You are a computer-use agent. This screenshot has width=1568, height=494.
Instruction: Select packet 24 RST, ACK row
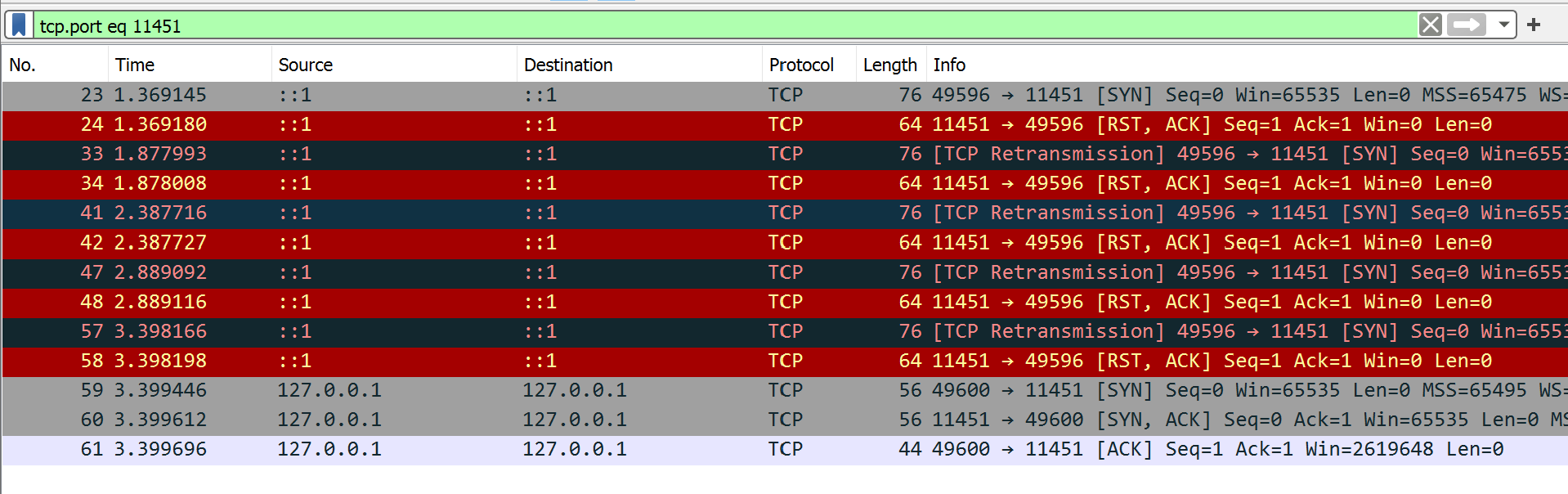[785, 125]
